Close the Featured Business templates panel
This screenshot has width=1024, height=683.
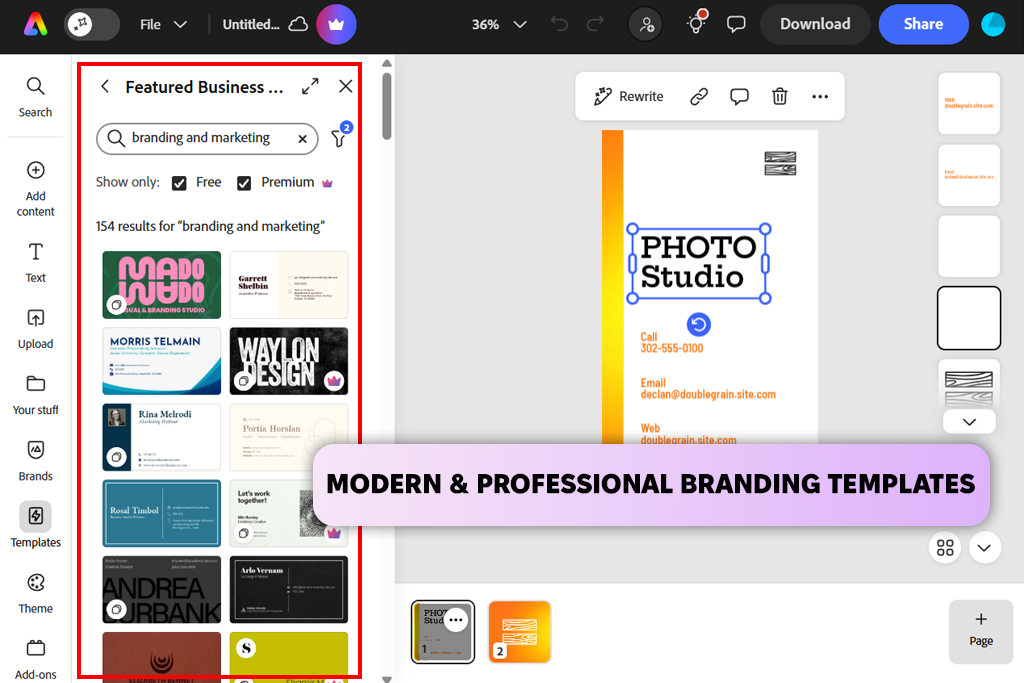point(345,86)
